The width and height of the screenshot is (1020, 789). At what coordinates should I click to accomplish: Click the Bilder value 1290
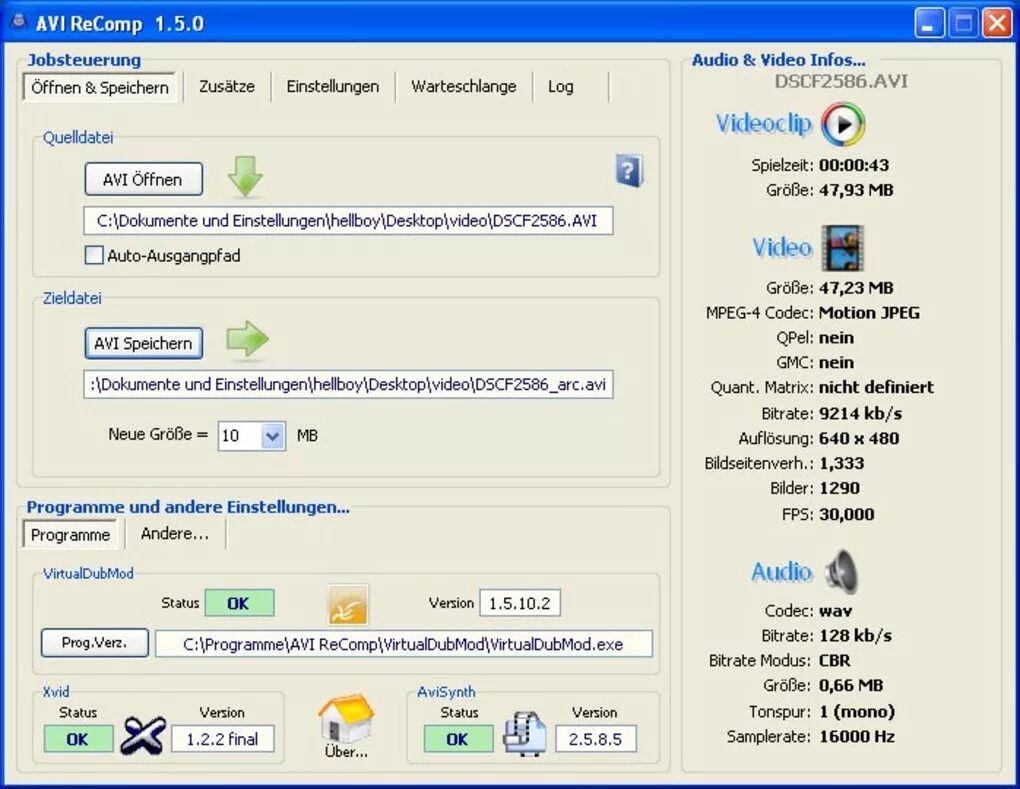pos(839,488)
